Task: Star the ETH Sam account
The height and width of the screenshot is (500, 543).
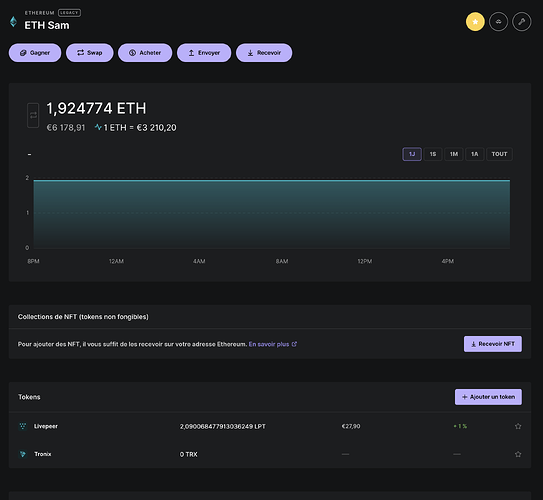Action: 475,22
